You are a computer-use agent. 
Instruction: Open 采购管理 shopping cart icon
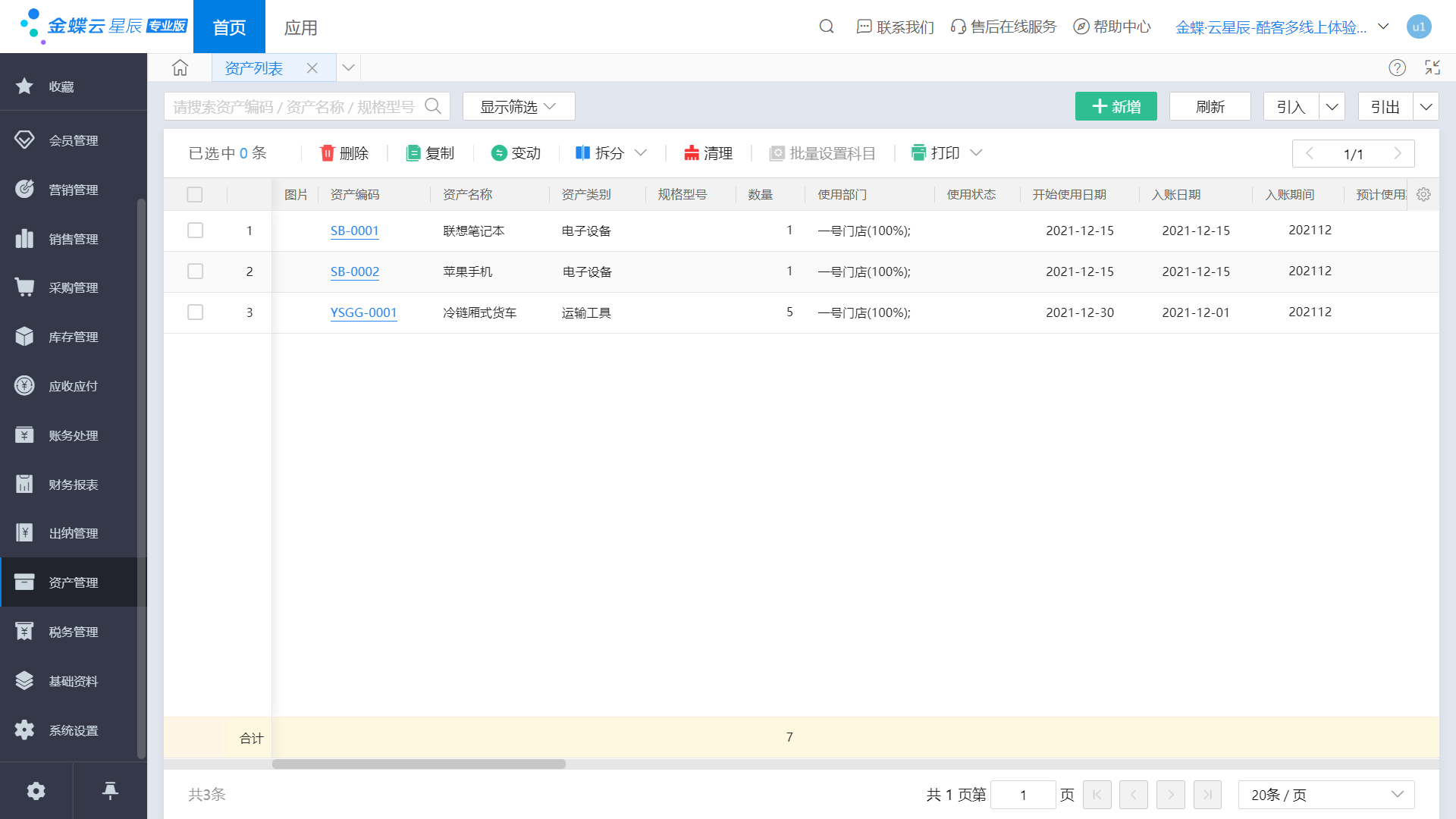[x=24, y=287]
